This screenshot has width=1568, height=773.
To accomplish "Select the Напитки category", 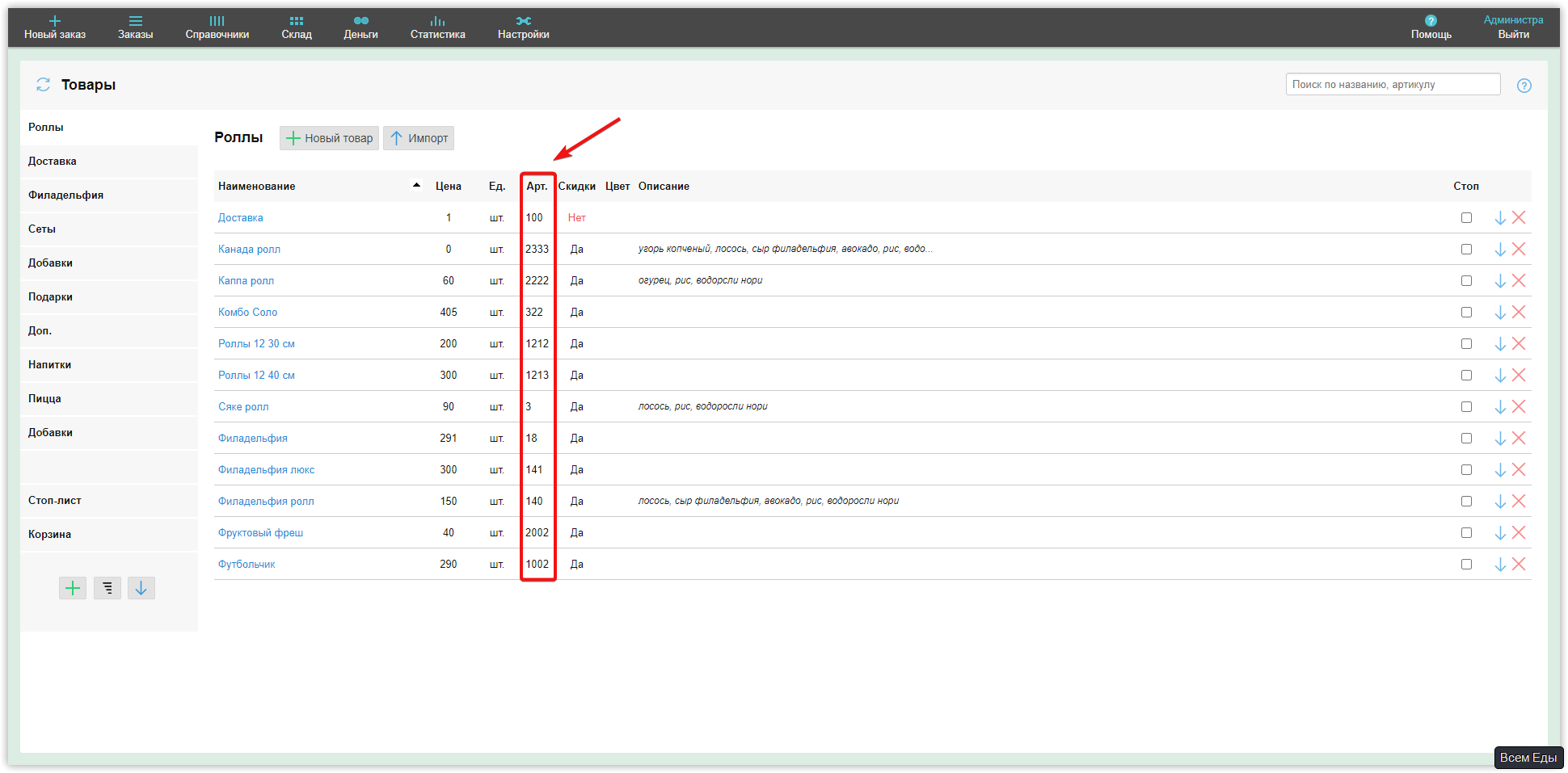I will 109,365.
